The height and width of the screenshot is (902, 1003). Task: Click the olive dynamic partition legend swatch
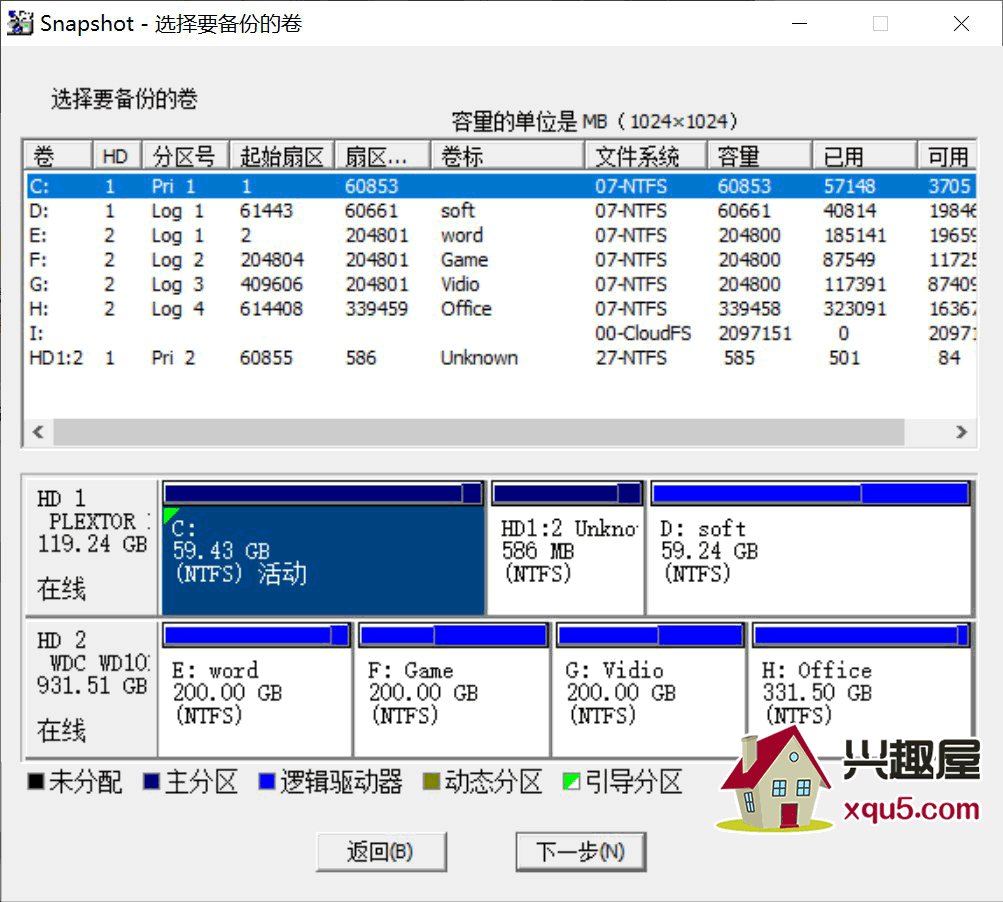[x=432, y=782]
